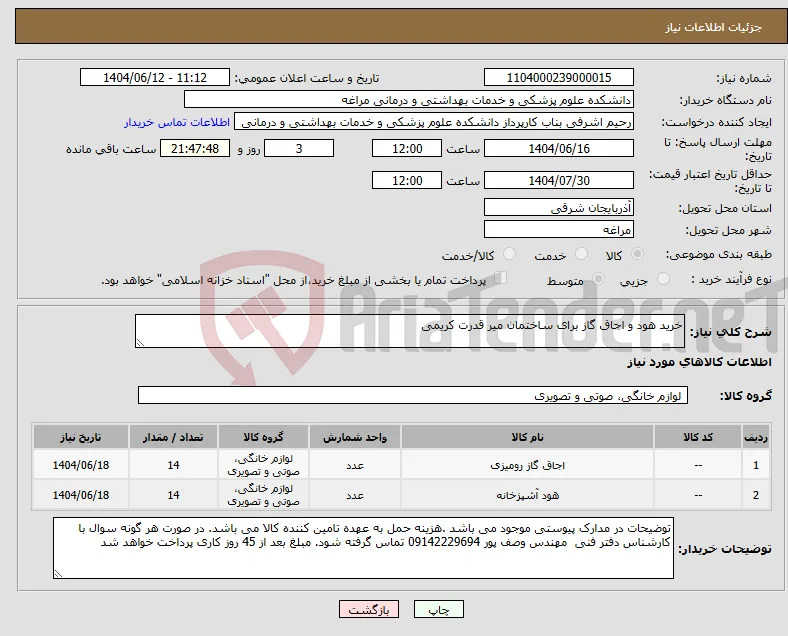
Task: Click the description area resize grip
Action: (140, 343)
